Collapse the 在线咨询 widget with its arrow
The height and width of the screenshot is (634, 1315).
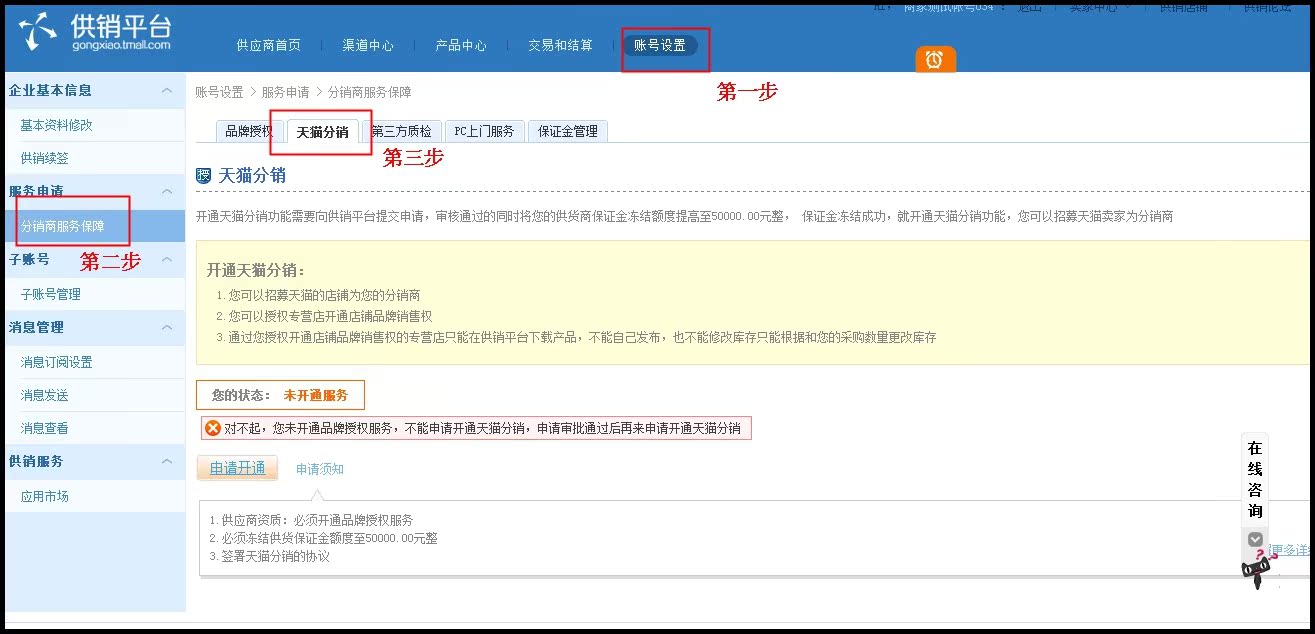1255,540
